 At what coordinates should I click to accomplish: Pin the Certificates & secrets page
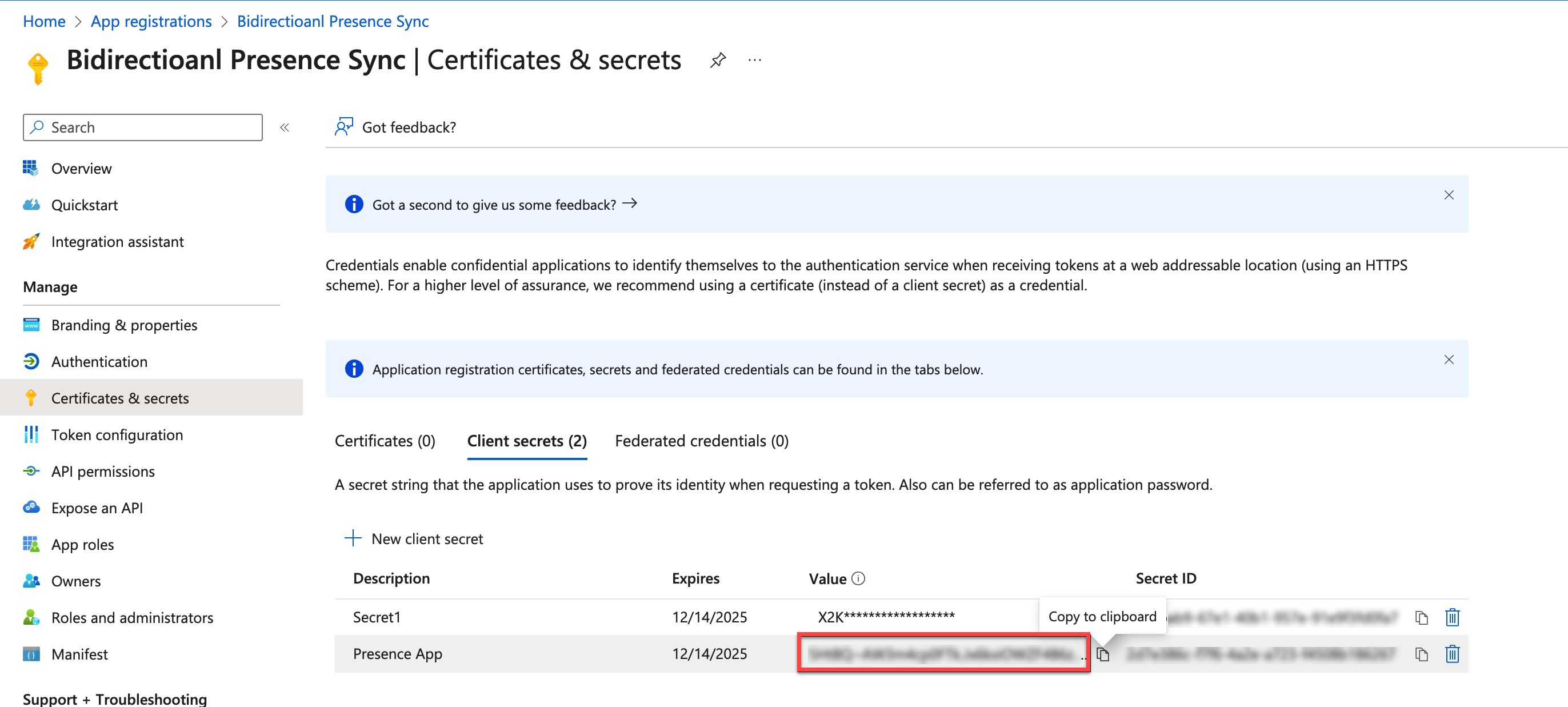point(718,59)
